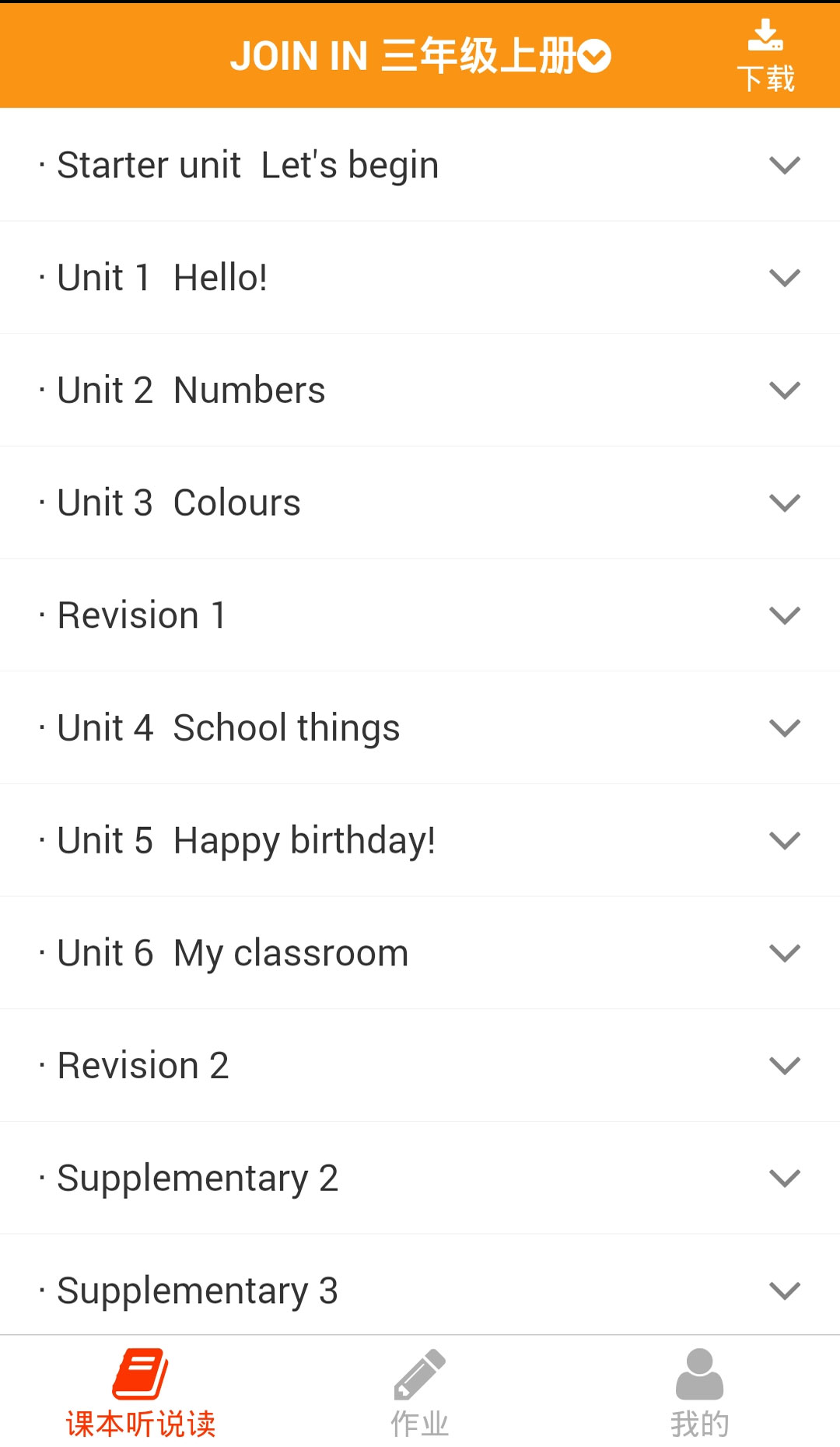Expand Unit 2 Numbers chevron
The height and width of the screenshot is (1447, 840).
click(784, 390)
